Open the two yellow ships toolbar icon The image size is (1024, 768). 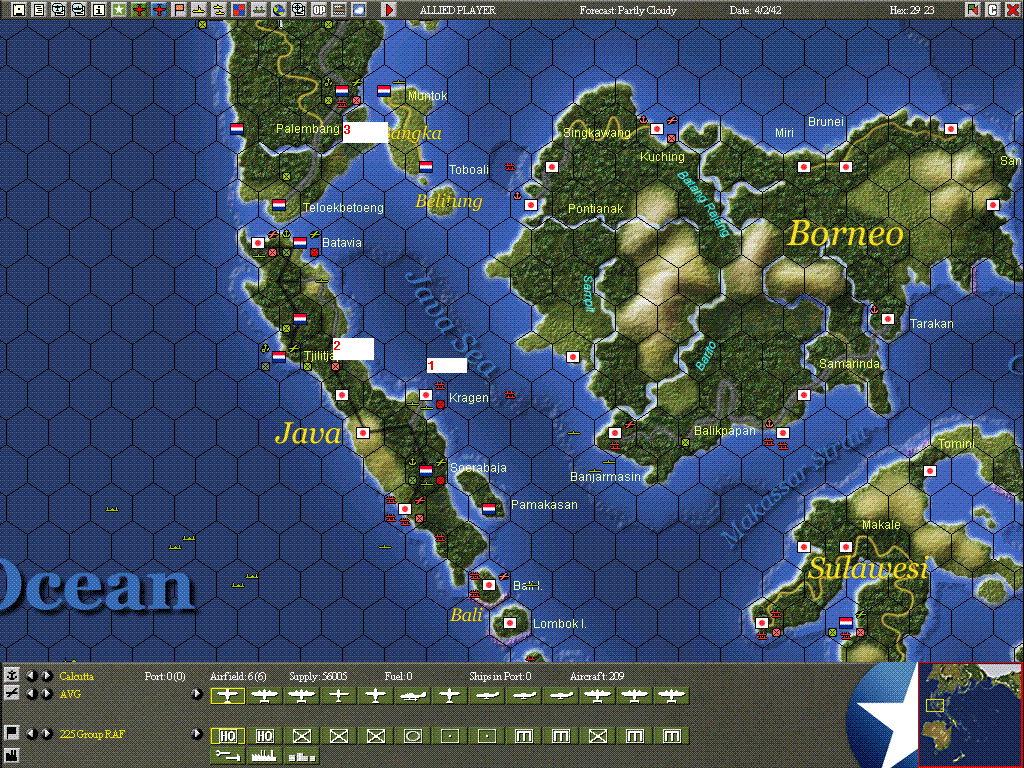[x=218, y=10]
